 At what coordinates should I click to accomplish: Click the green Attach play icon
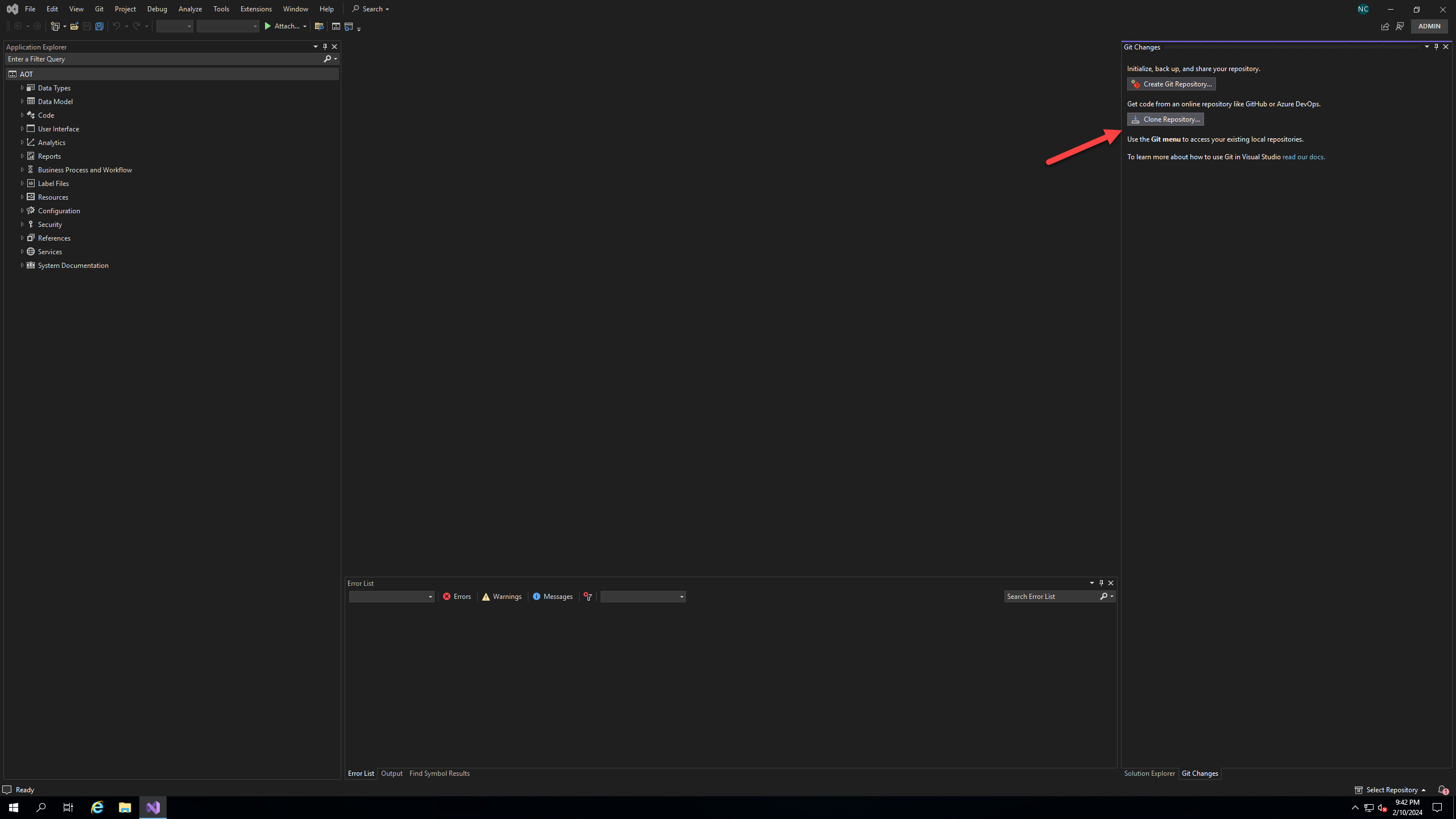coord(268,26)
